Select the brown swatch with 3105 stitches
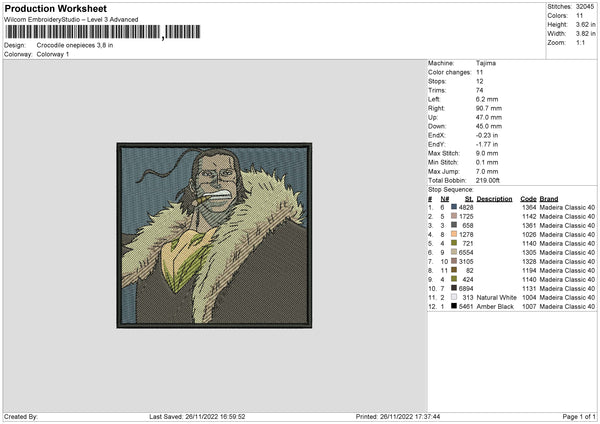The image size is (600, 424). (x=454, y=261)
